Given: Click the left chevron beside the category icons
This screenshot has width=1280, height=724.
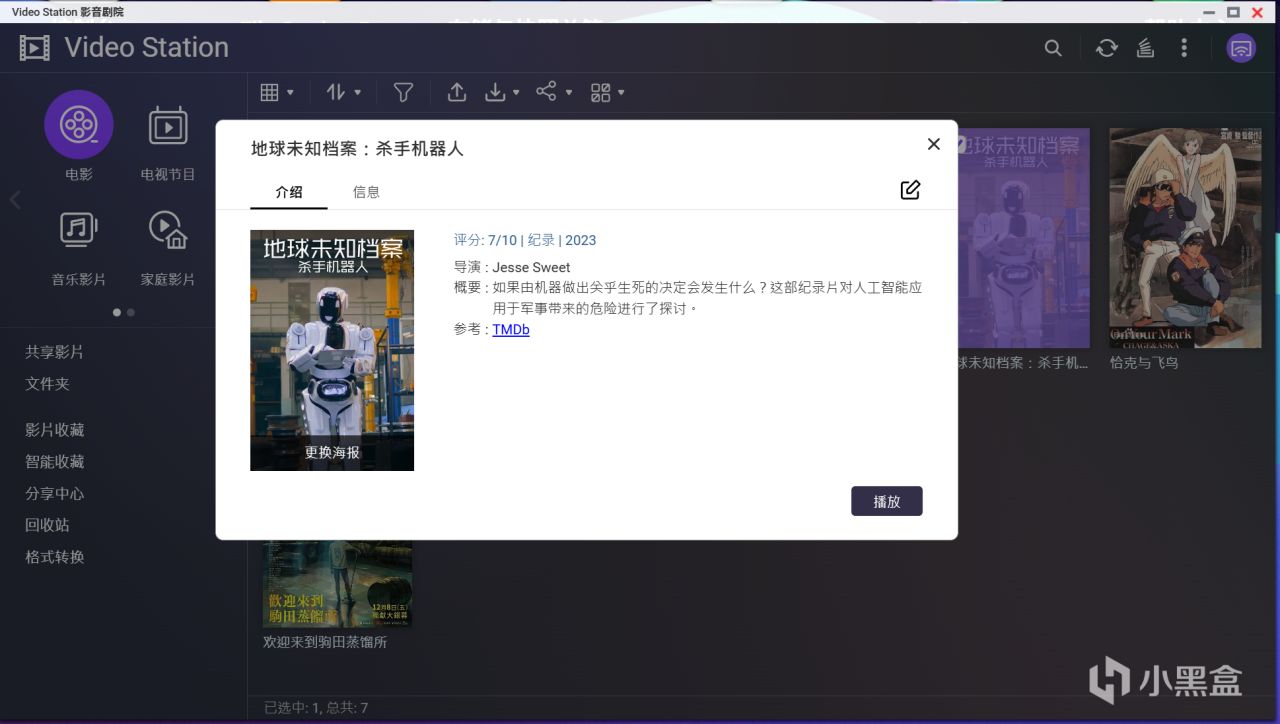Looking at the screenshot, I should tap(15, 200).
